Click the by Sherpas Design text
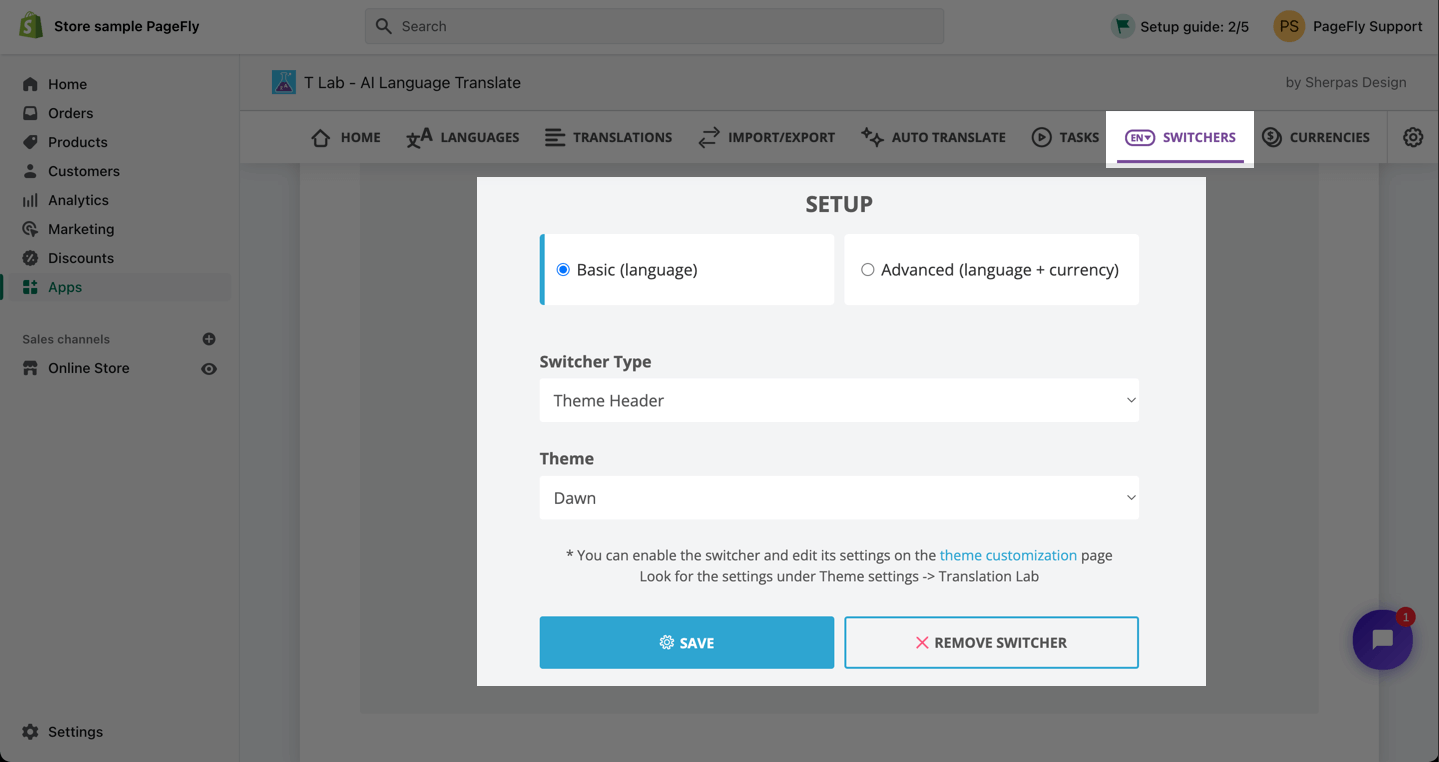Viewport: 1439px width, 762px height. pyautogui.click(x=1346, y=82)
